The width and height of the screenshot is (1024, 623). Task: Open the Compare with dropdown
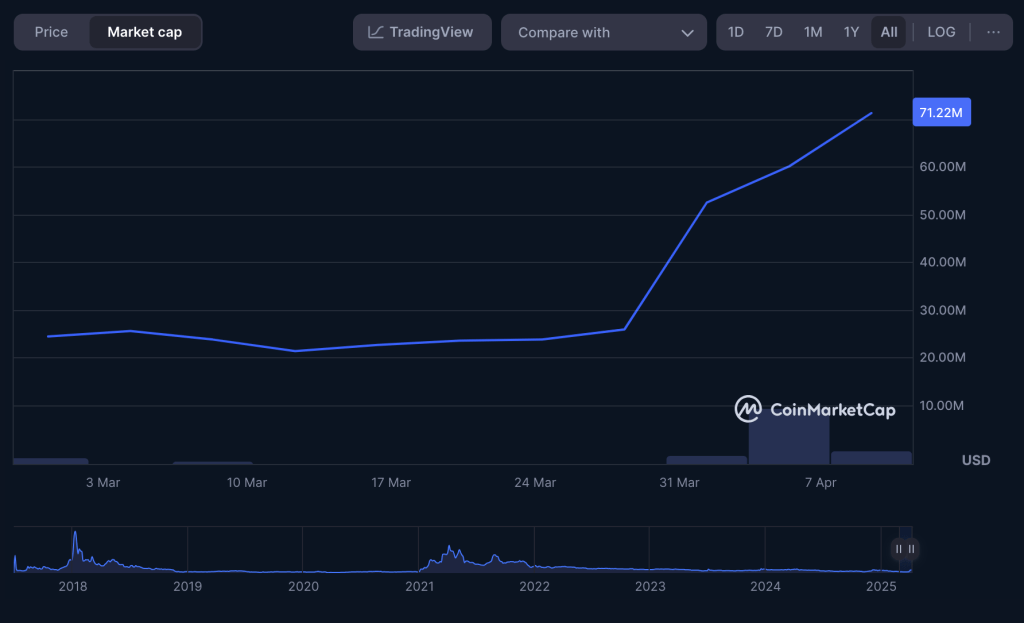tap(604, 31)
